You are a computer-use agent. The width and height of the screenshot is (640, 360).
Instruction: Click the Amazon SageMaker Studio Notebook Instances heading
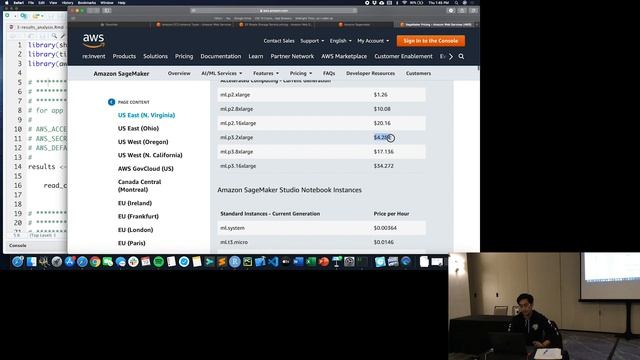click(289, 190)
